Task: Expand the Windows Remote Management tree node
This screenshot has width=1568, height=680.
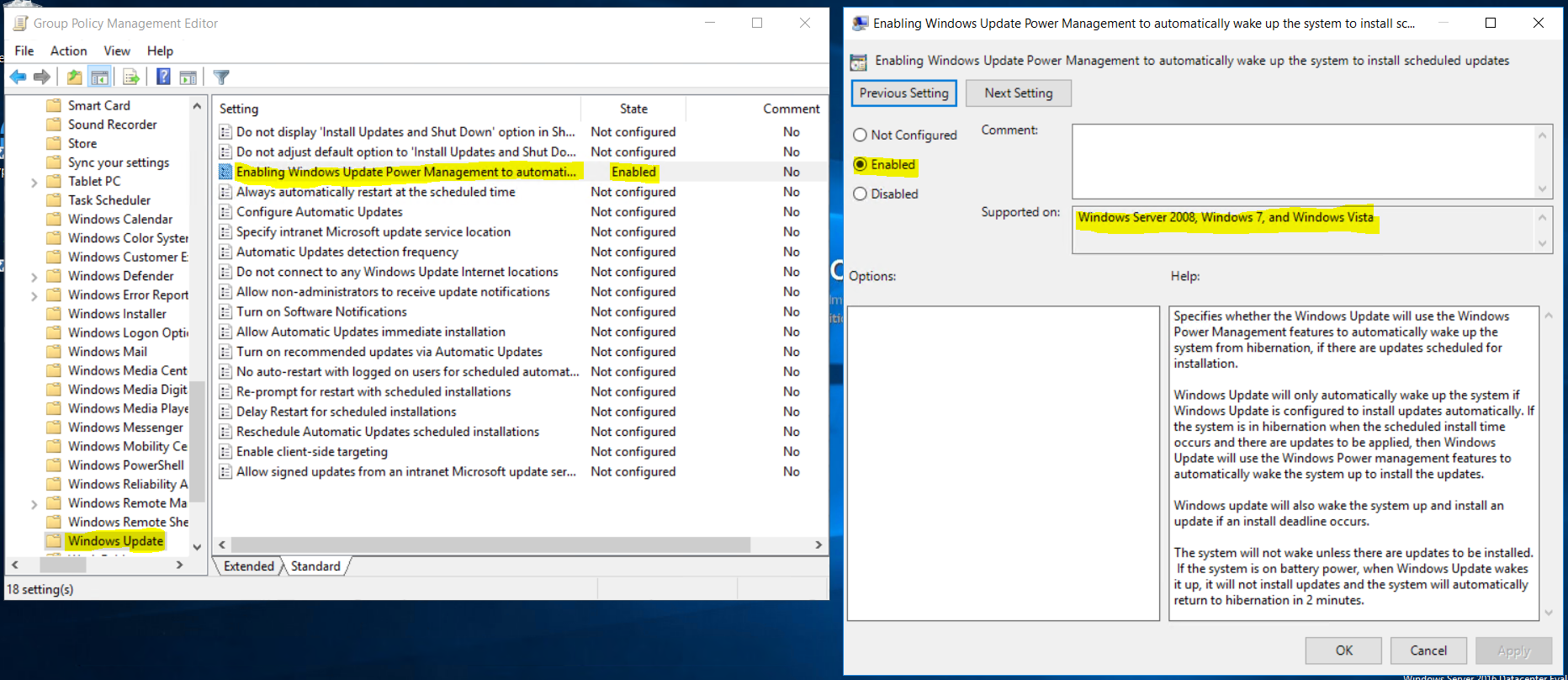Action: [34, 504]
